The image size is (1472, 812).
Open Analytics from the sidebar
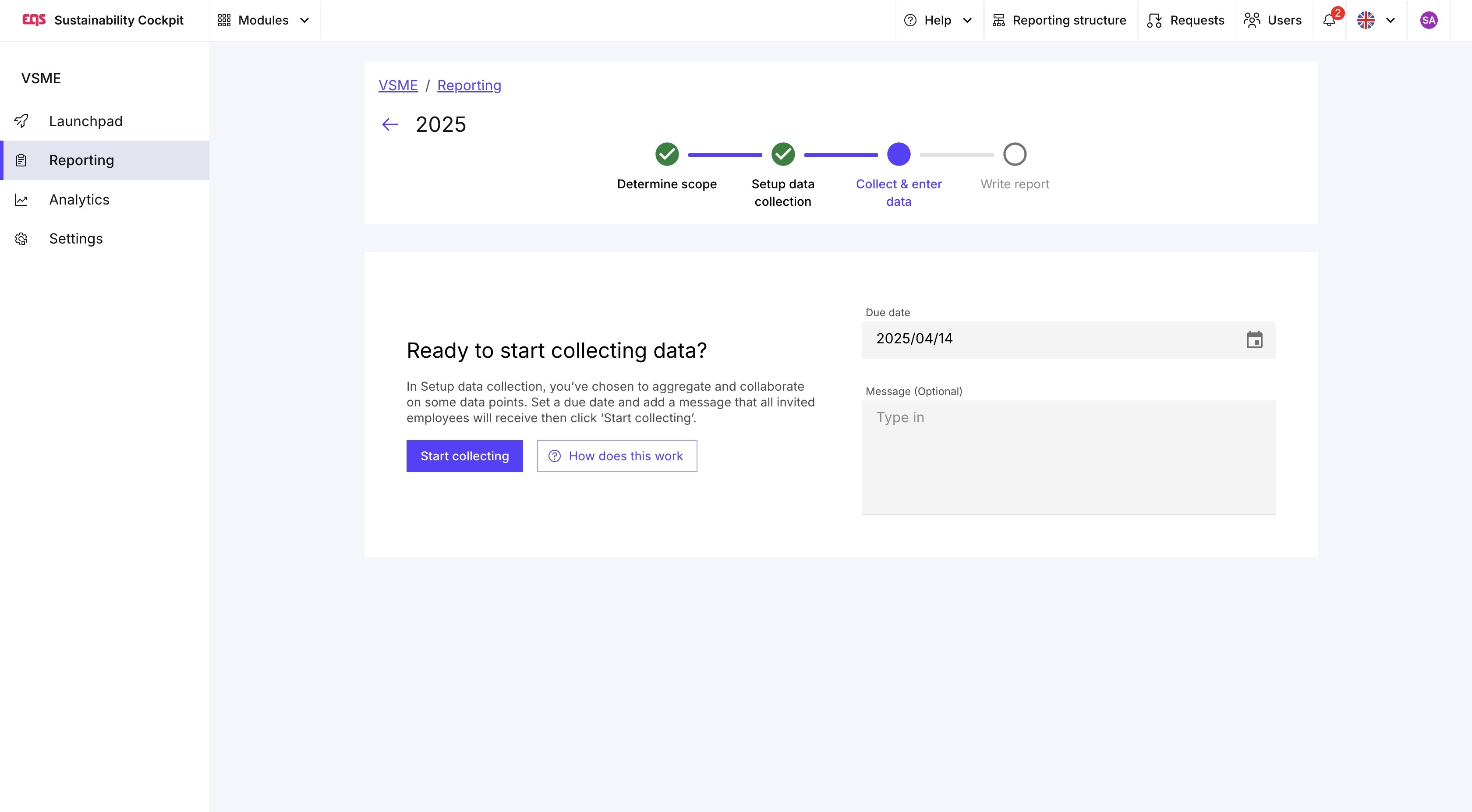(79, 199)
